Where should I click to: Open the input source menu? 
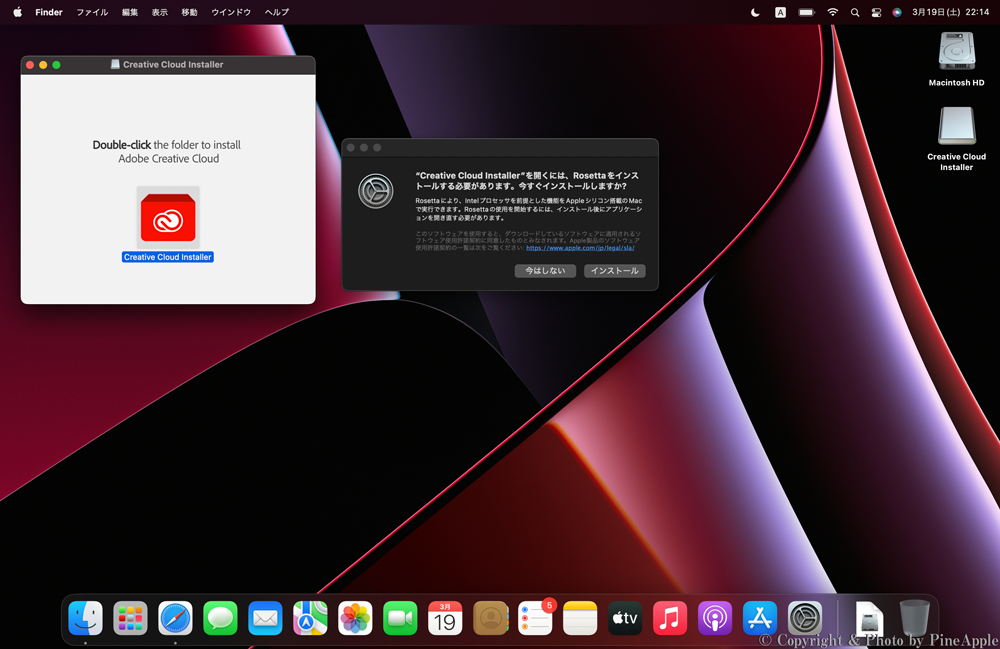point(780,12)
